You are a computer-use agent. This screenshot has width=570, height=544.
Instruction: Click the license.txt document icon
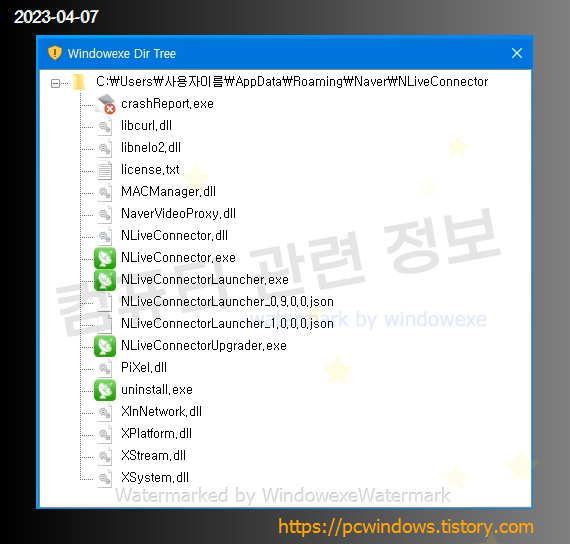[105, 170]
